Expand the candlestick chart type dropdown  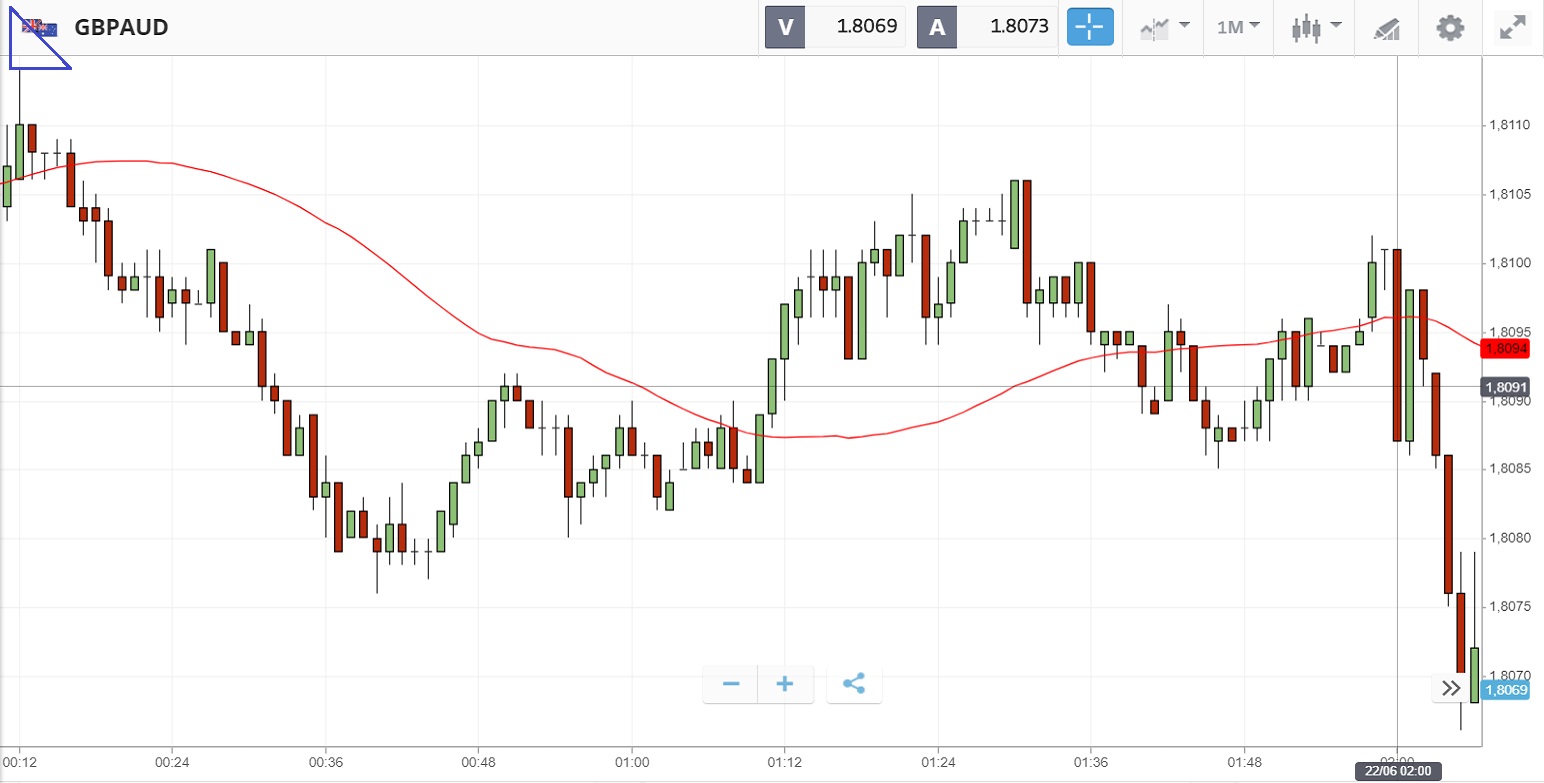pyautogui.click(x=1314, y=27)
